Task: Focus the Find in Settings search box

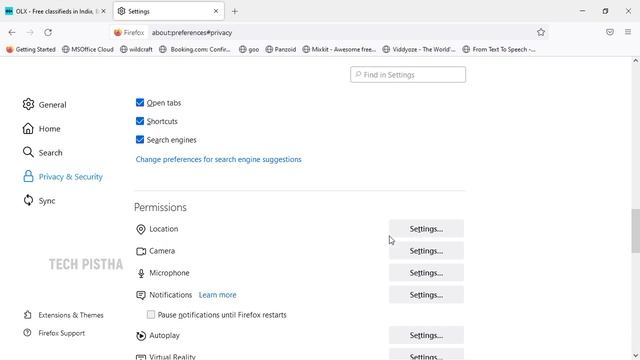Action: (x=408, y=75)
